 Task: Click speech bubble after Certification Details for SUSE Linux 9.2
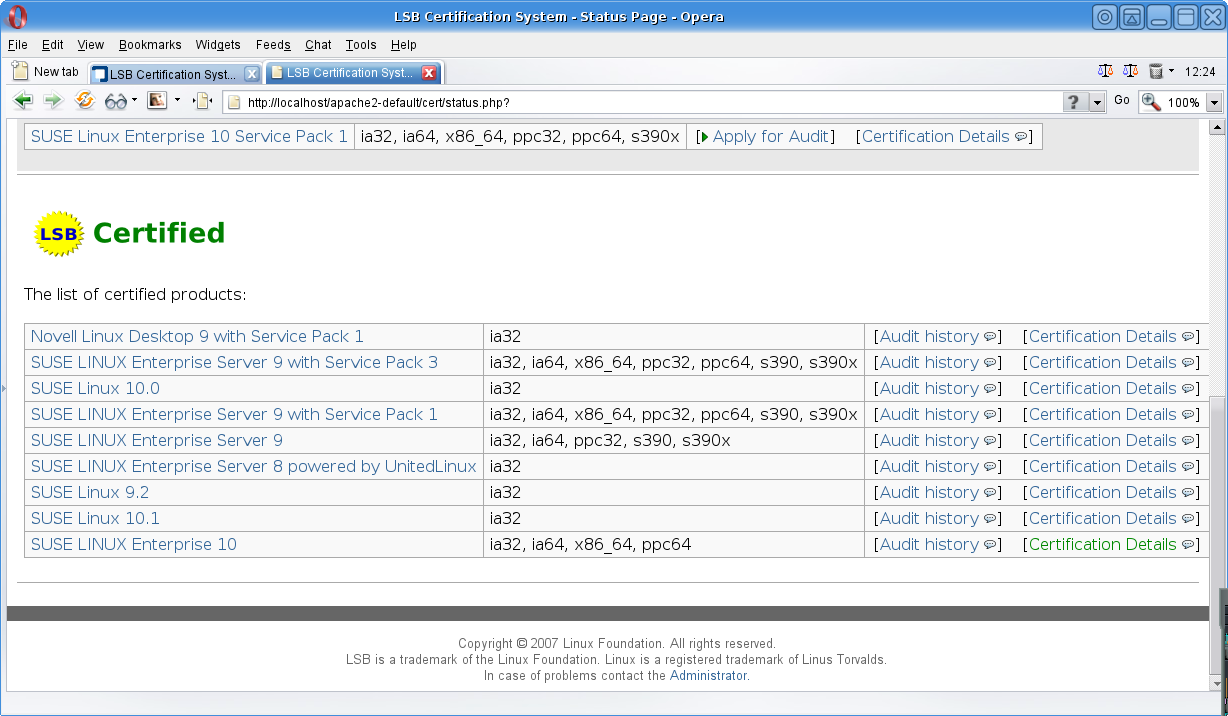pos(1188,493)
